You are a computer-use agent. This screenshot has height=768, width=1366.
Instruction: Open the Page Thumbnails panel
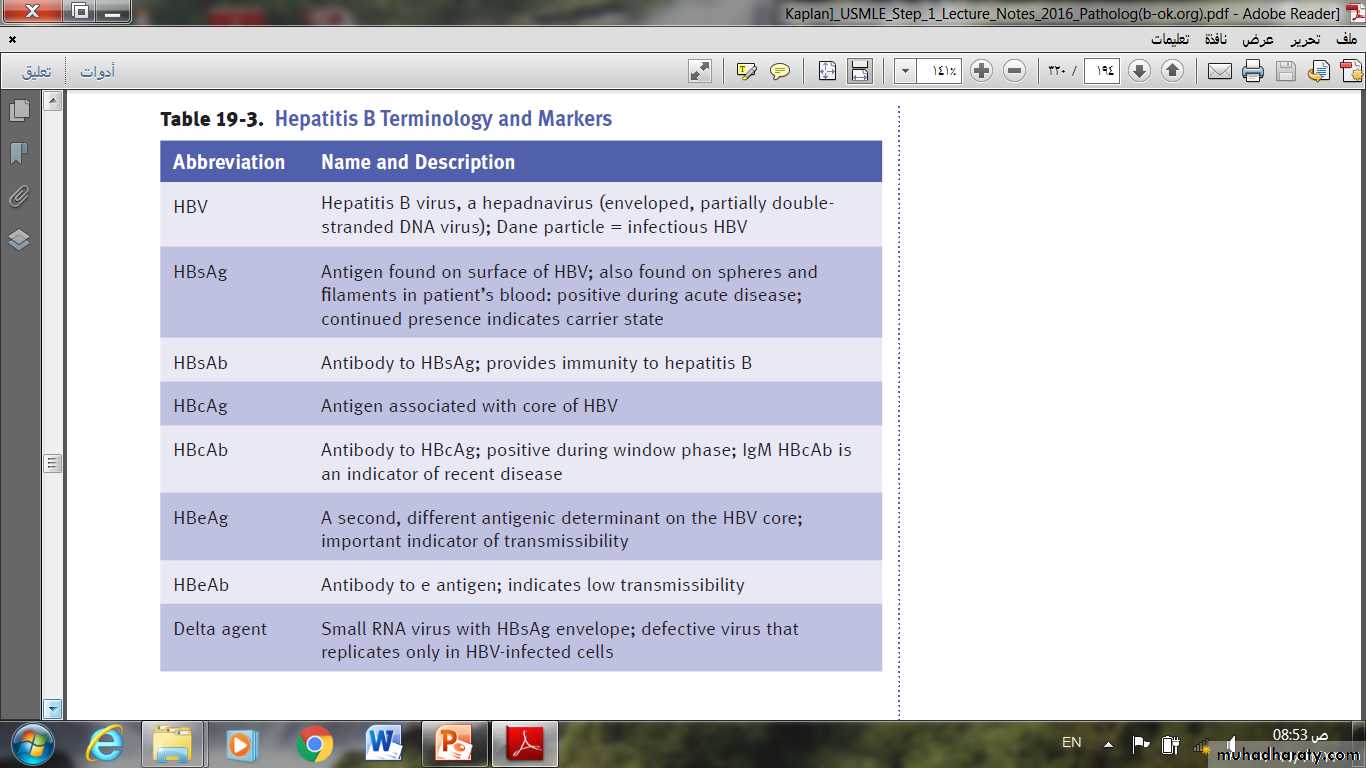19,111
